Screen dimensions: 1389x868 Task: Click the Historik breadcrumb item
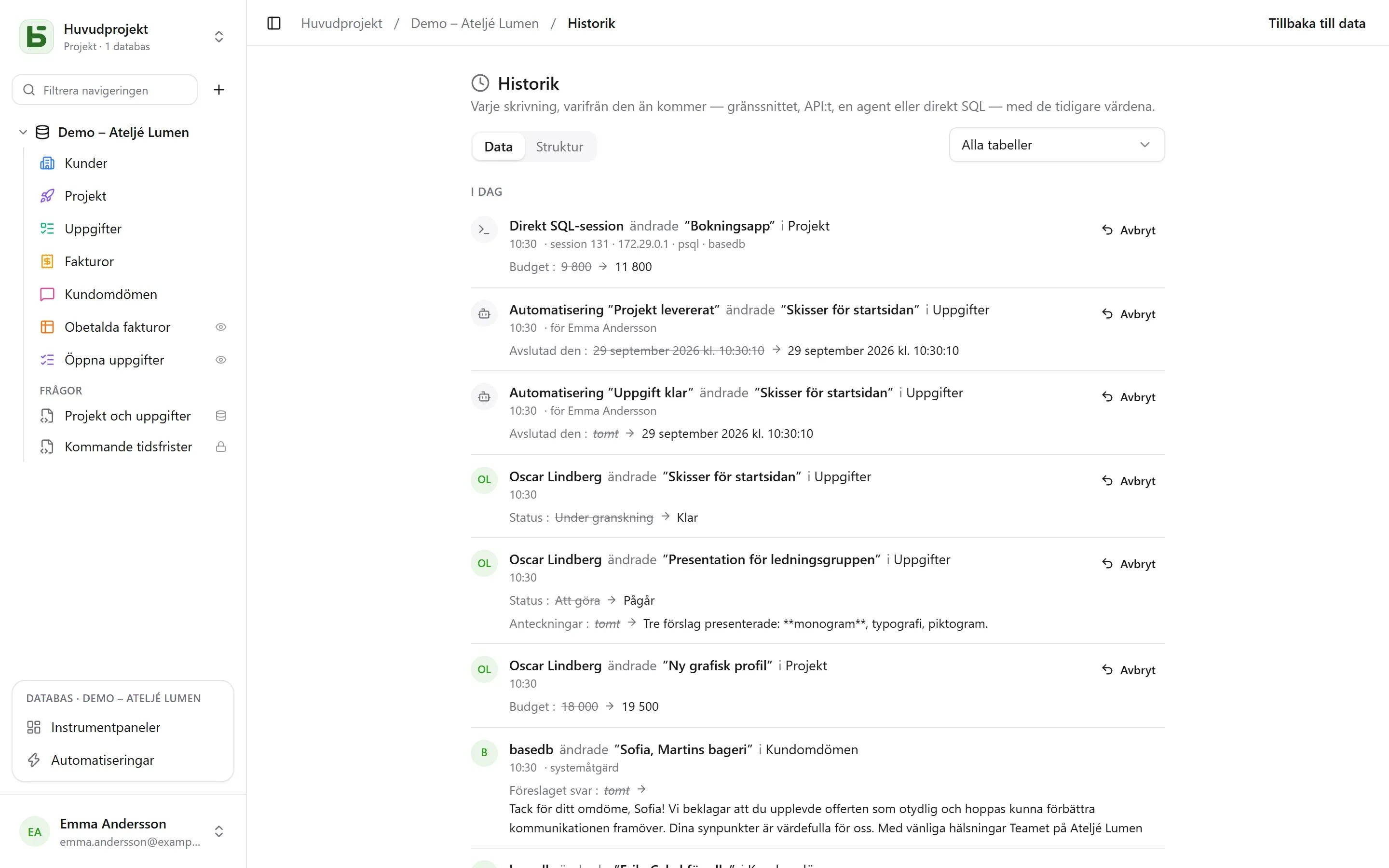click(x=591, y=24)
